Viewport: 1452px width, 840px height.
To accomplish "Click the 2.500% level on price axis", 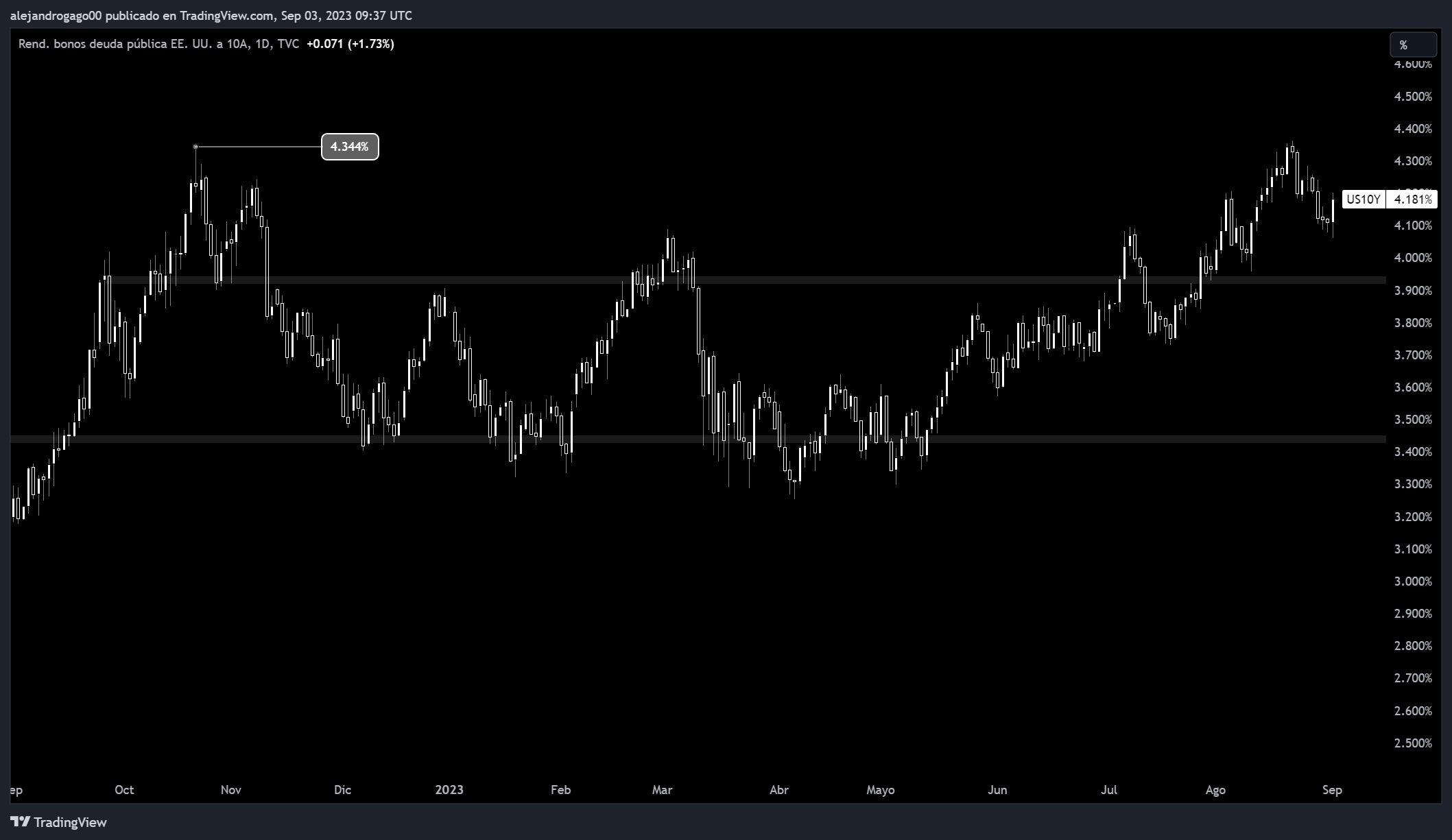I will click(x=1413, y=743).
